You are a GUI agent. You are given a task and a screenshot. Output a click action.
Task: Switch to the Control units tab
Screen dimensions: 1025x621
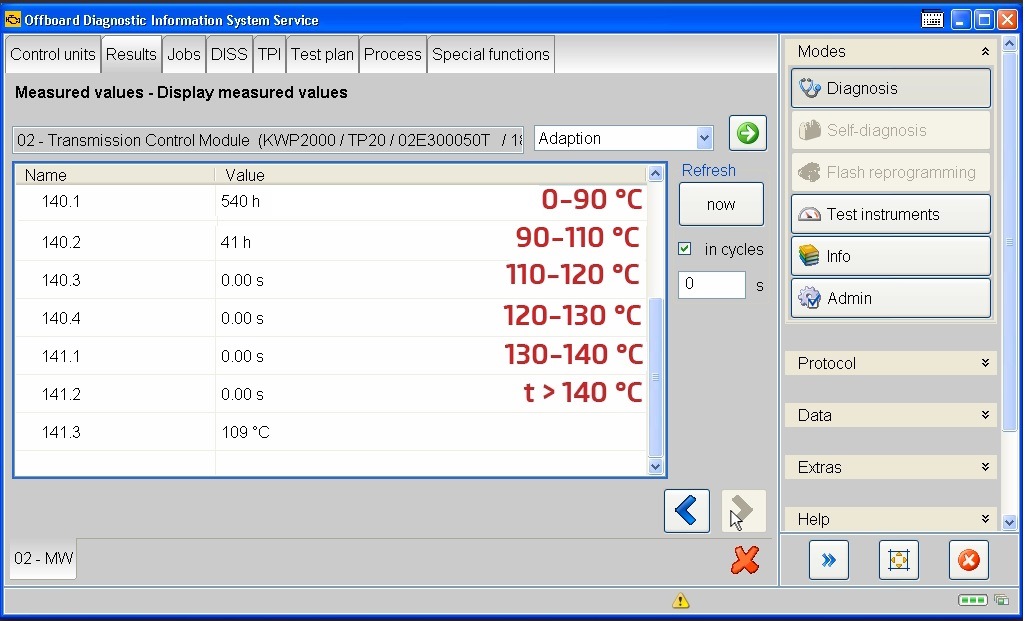53,55
